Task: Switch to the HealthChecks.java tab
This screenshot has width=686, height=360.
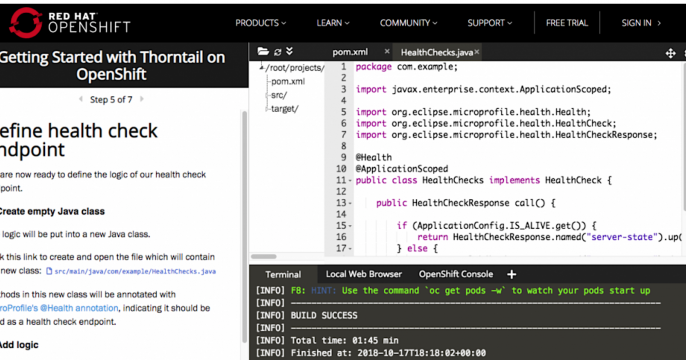Action: tap(437, 52)
